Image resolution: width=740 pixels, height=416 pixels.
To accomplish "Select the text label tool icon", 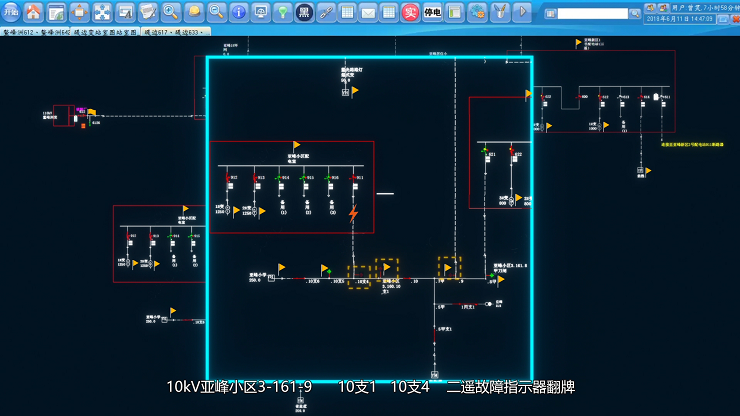I will coord(125,12).
